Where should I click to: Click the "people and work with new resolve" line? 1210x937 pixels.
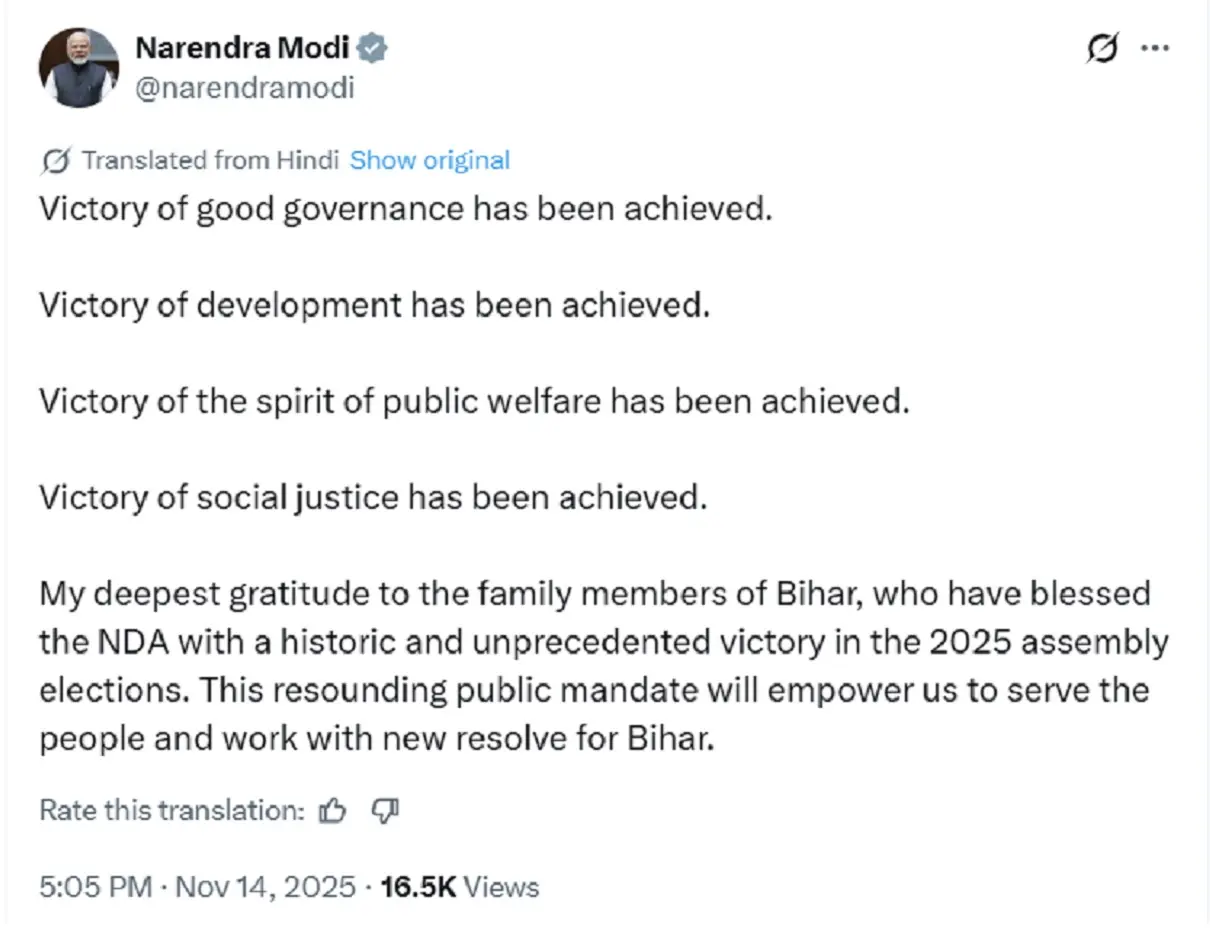click(x=378, y=739)
